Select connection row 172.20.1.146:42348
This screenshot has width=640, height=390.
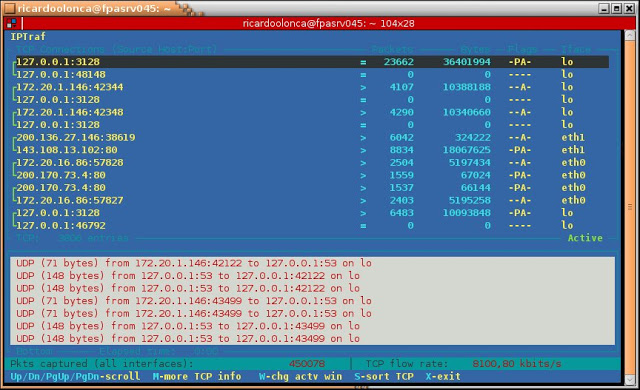(312, 112)
